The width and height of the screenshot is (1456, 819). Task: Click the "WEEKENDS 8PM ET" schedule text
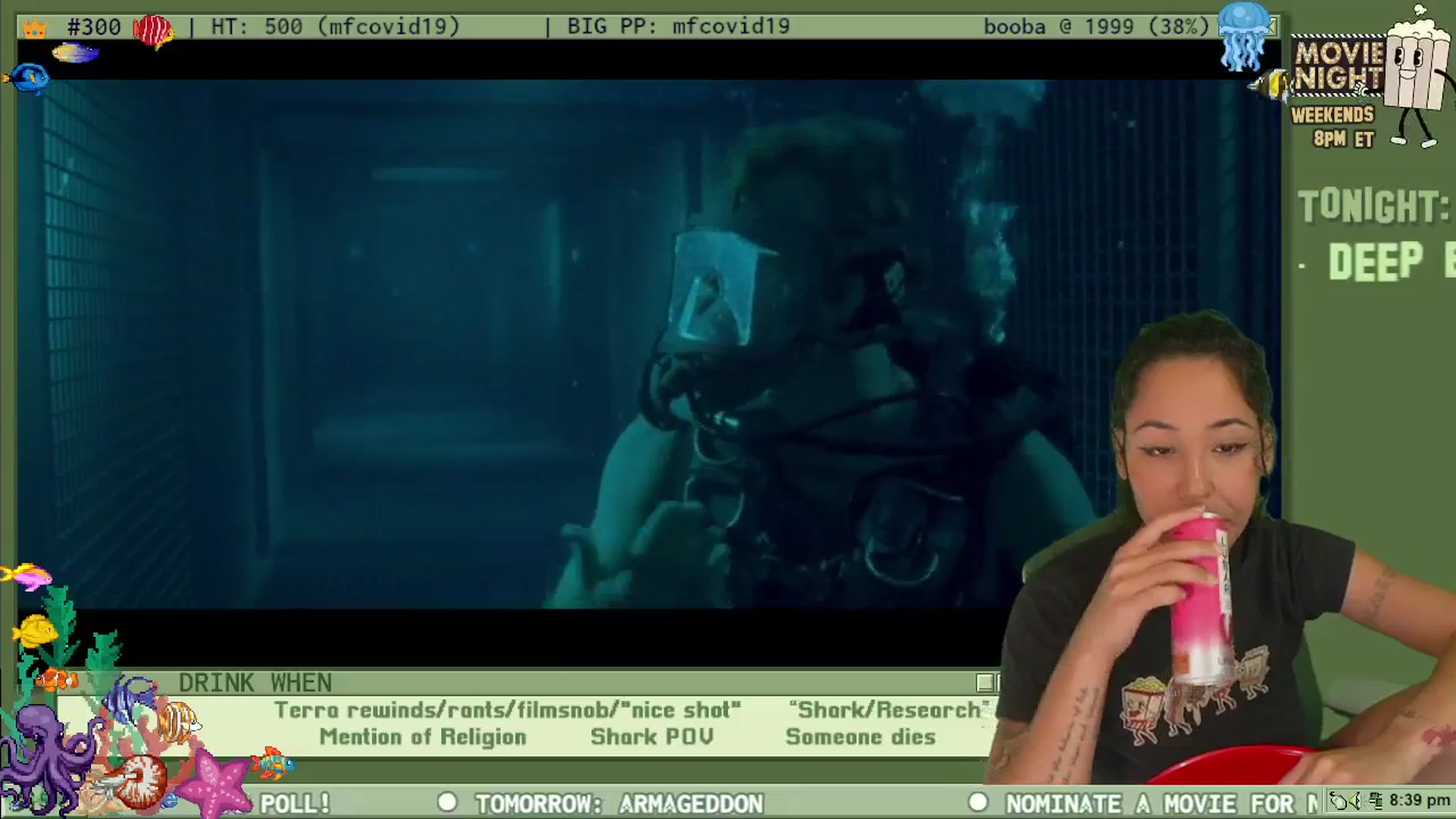1332,127
